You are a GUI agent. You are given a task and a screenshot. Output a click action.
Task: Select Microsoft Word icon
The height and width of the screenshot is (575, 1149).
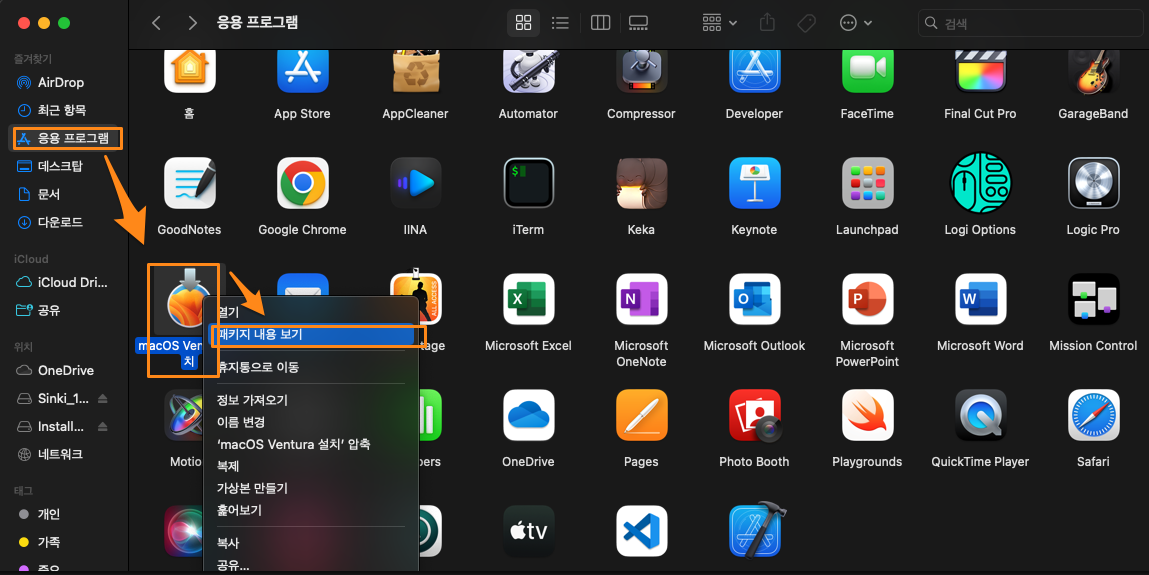point(980,299)
